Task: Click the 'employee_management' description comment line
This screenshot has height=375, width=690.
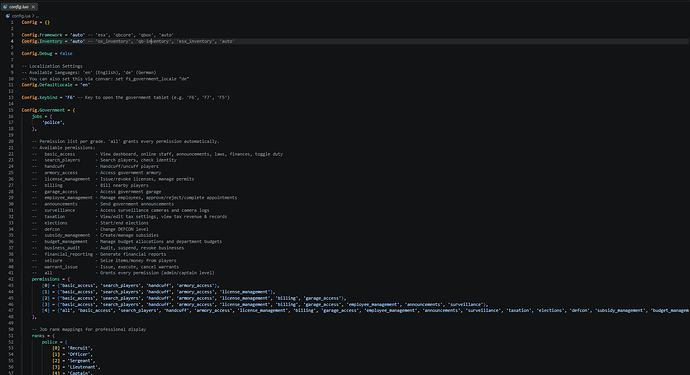Action: 134,198
